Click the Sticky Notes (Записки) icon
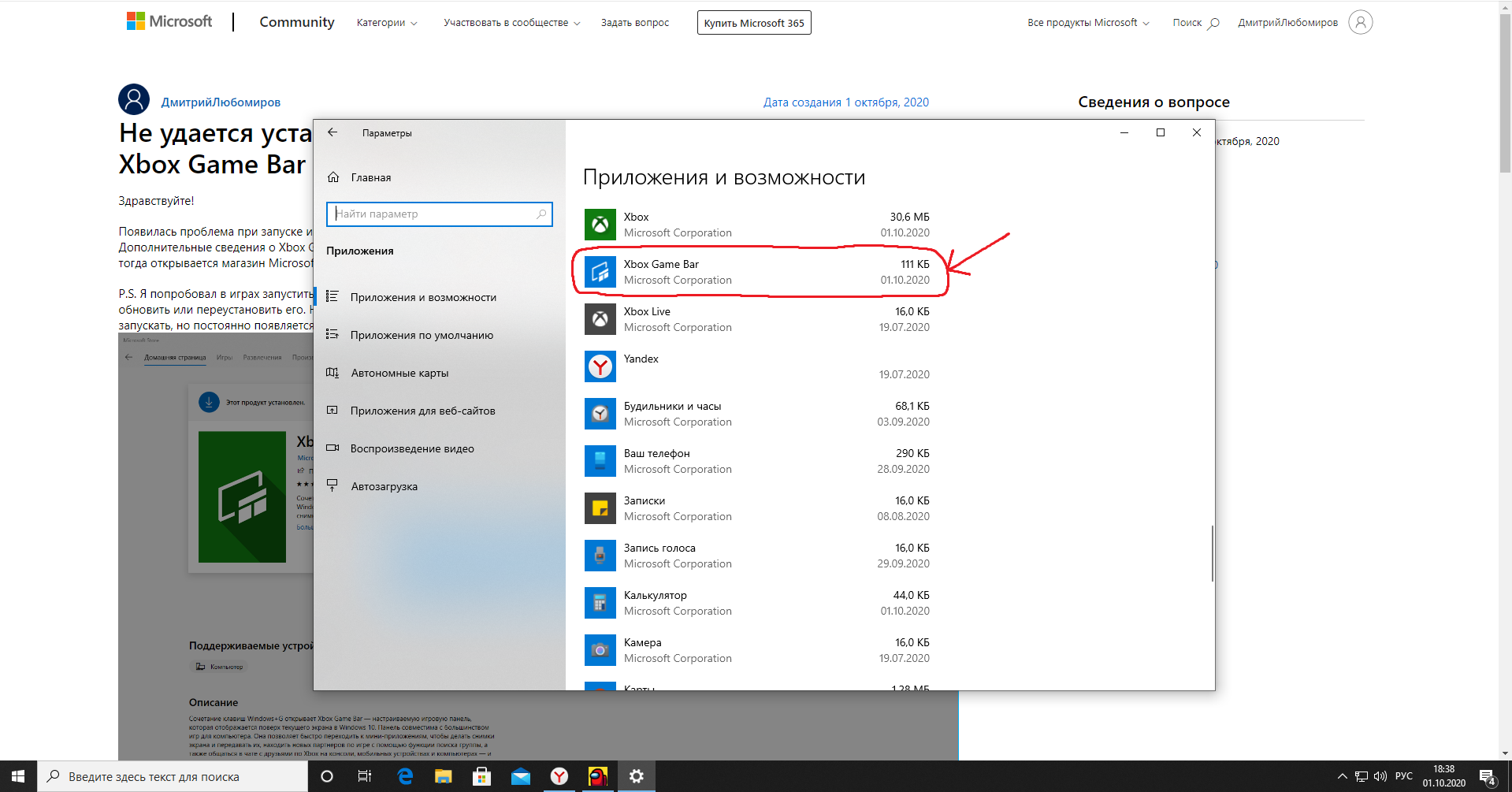This screenshot has height=792, width=1512. (x=600, y=508)
